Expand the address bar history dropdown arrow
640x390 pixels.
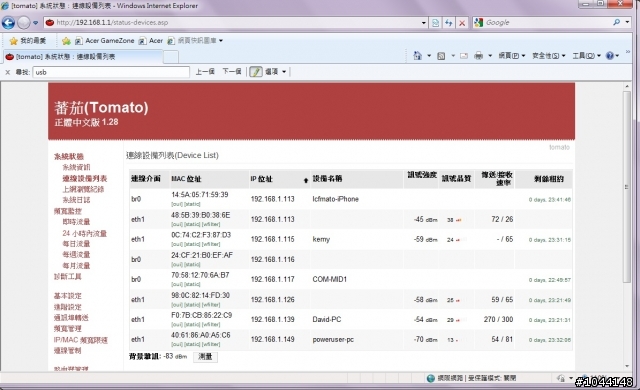coord(424,23)
